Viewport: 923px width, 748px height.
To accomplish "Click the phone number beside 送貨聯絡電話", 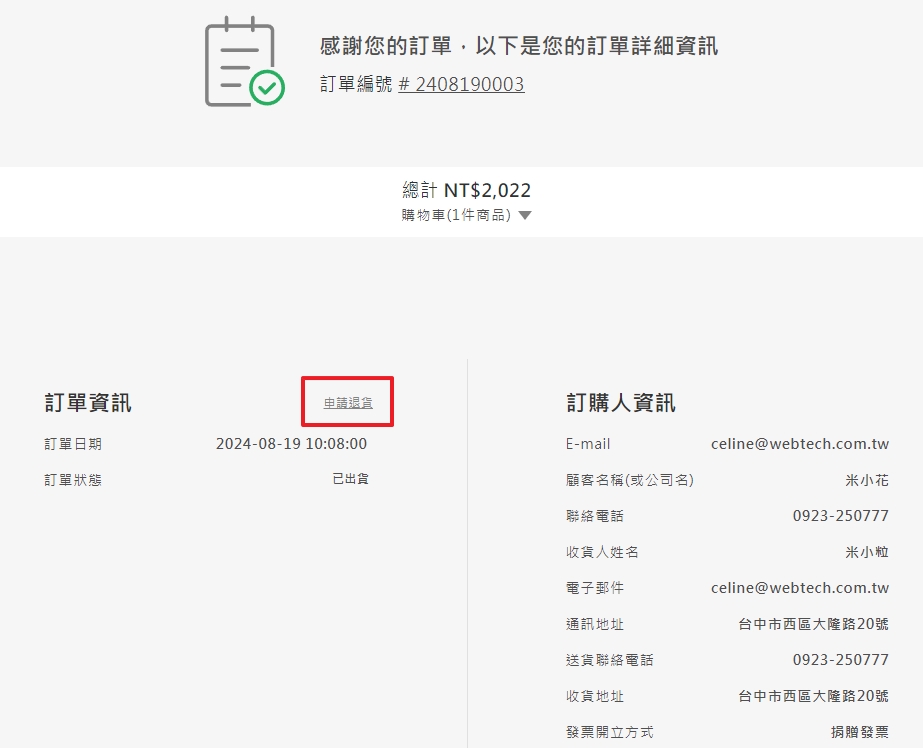I will tap(840, 660).
